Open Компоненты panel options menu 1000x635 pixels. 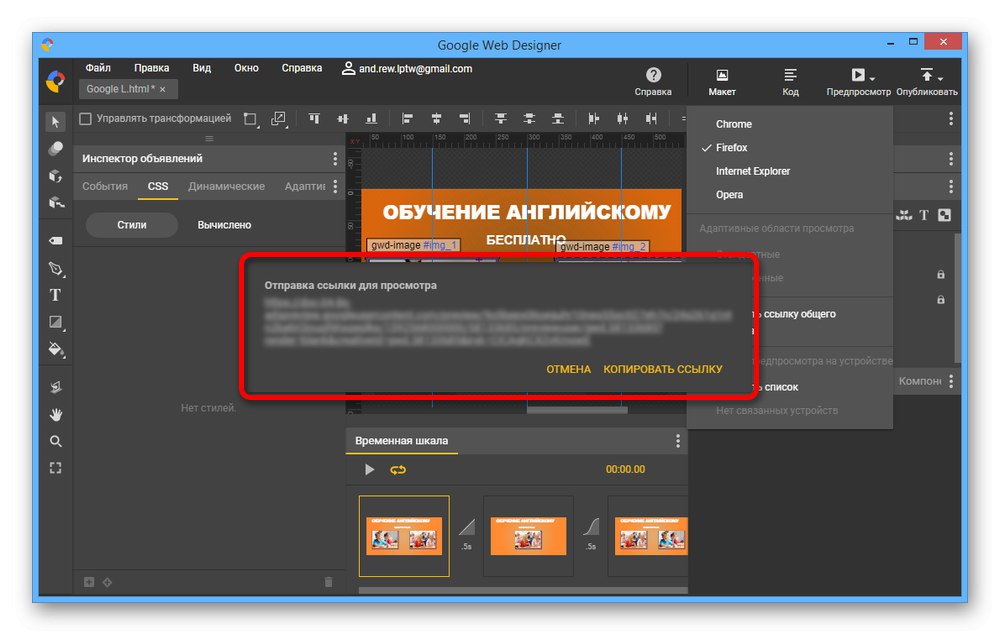point(951,381)
